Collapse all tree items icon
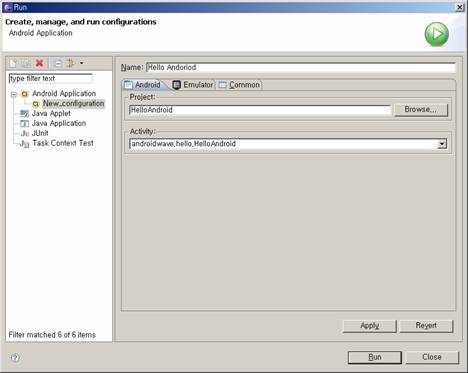 point(58,63)
